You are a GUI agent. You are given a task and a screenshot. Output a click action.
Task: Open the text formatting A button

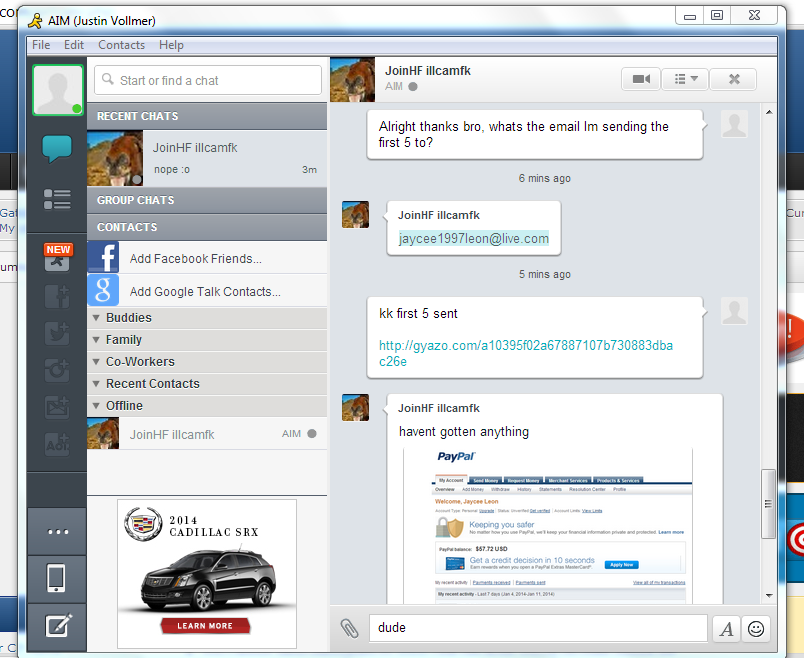tap(726, 629)
